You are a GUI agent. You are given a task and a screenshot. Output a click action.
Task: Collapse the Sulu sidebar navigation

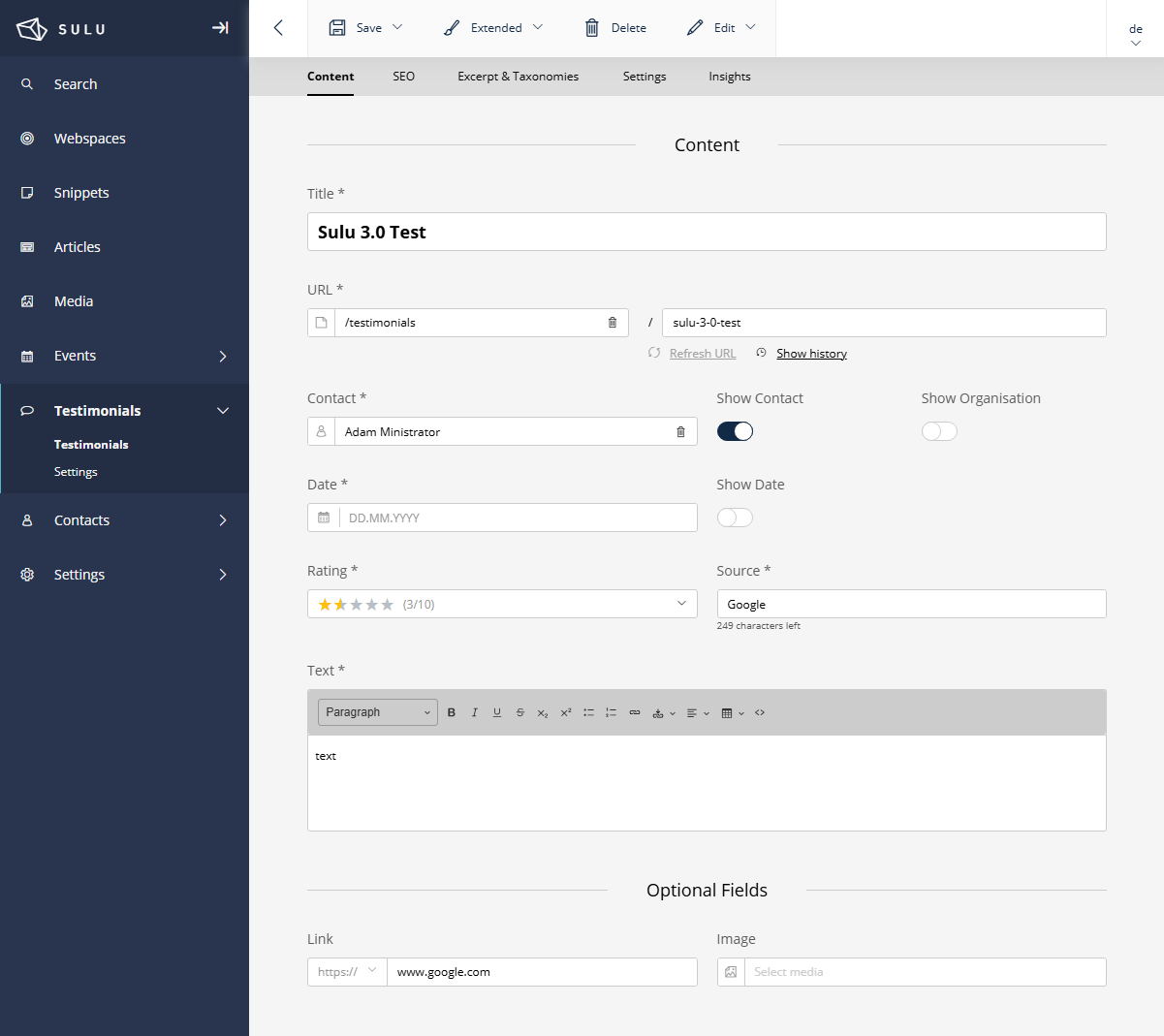point(220,28)
